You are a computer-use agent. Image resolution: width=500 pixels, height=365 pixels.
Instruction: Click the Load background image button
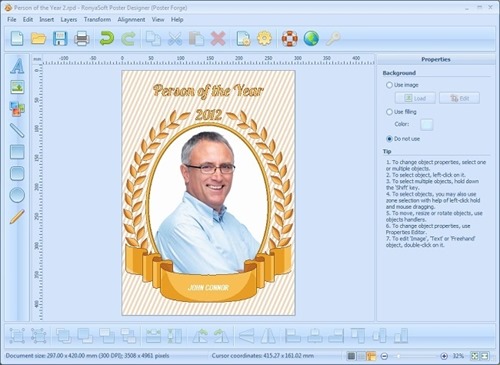[x=415, y=98]
